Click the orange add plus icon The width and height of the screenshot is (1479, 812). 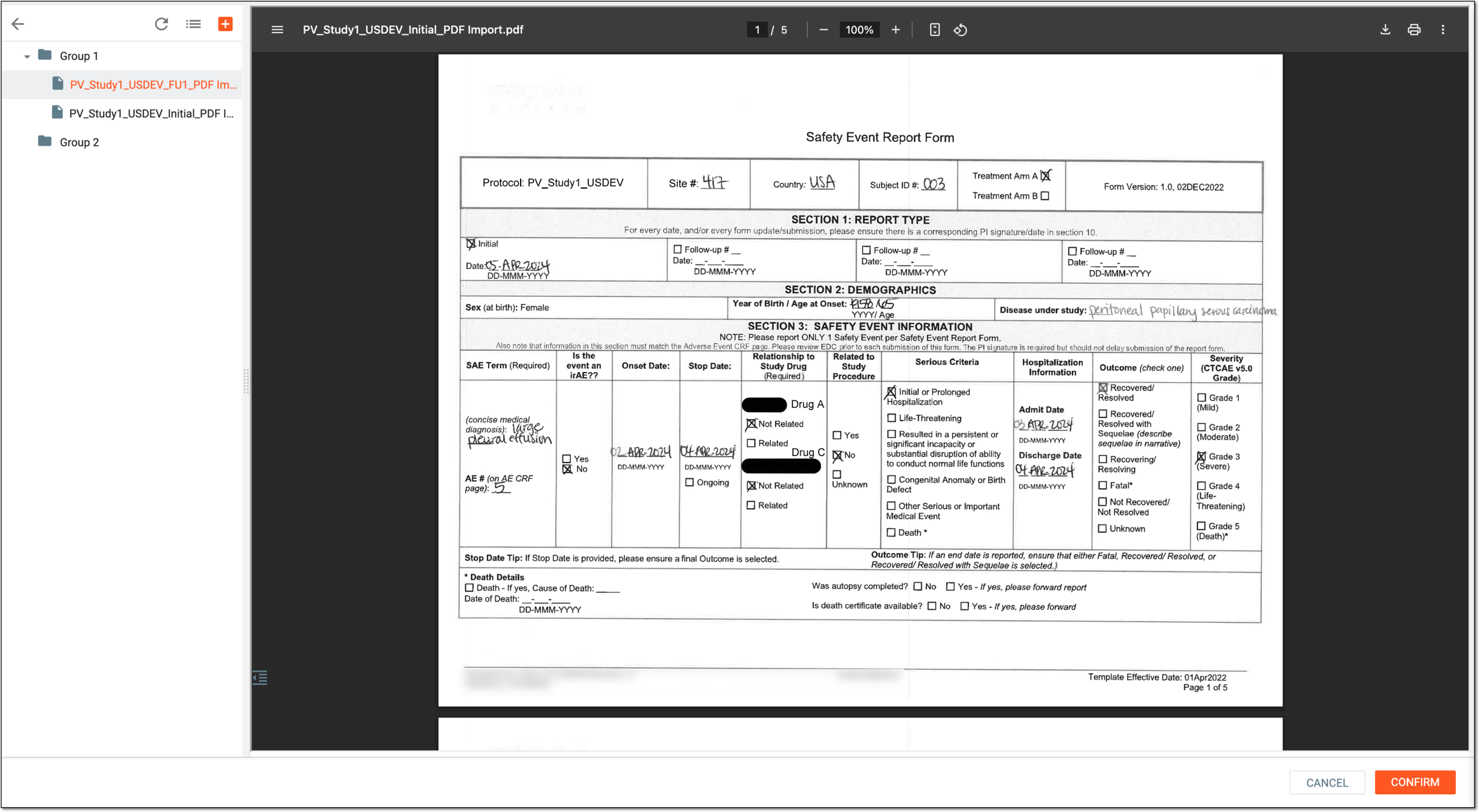225,24
